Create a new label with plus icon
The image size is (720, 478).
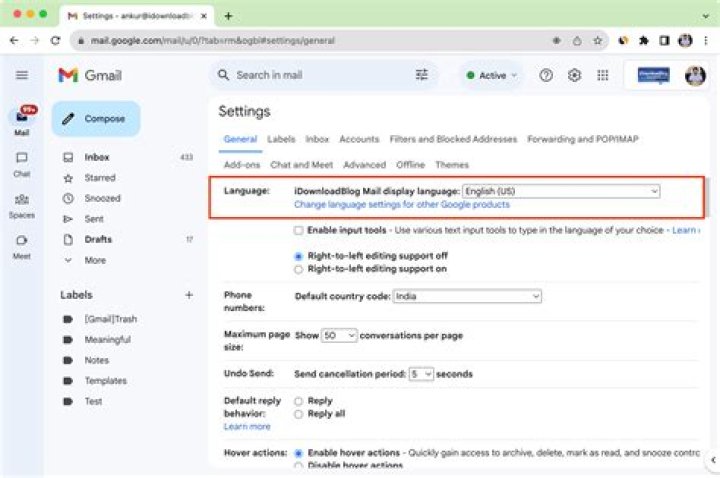tap(189, 295)
